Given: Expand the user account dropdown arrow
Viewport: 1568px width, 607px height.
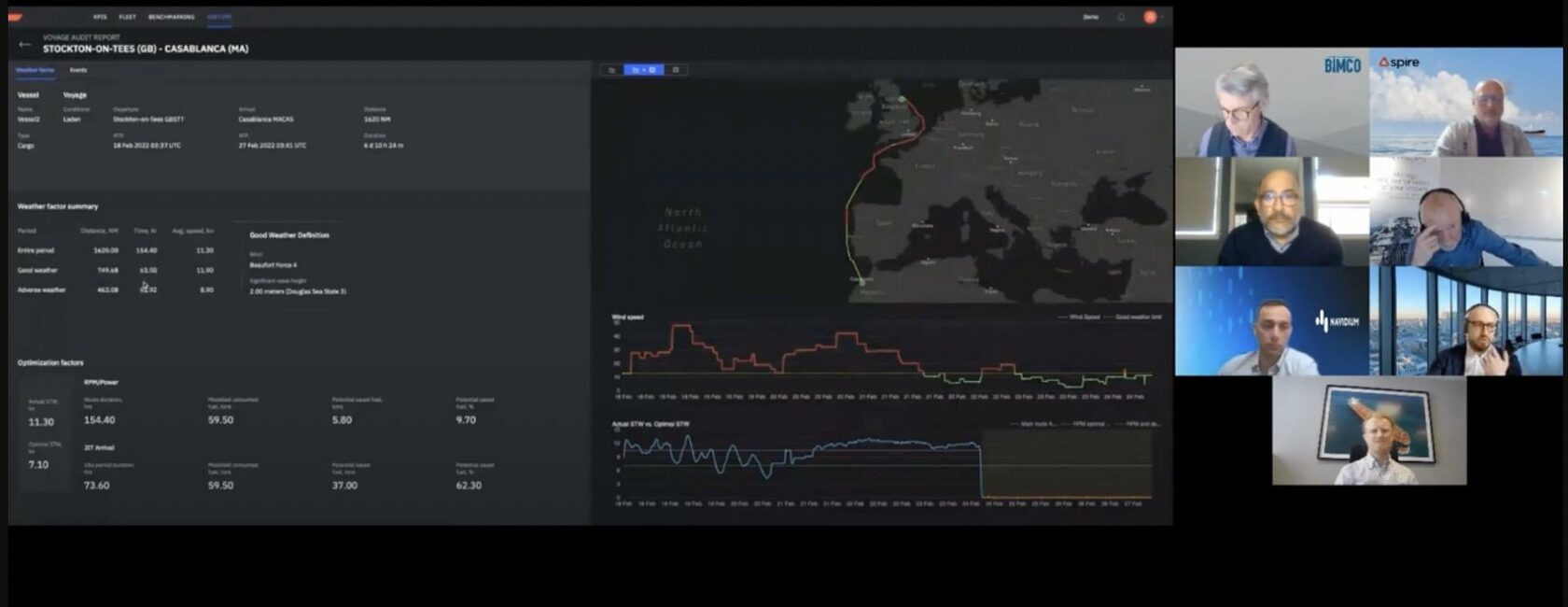Looking at the screenshot, I should (x=1162, y=17).
